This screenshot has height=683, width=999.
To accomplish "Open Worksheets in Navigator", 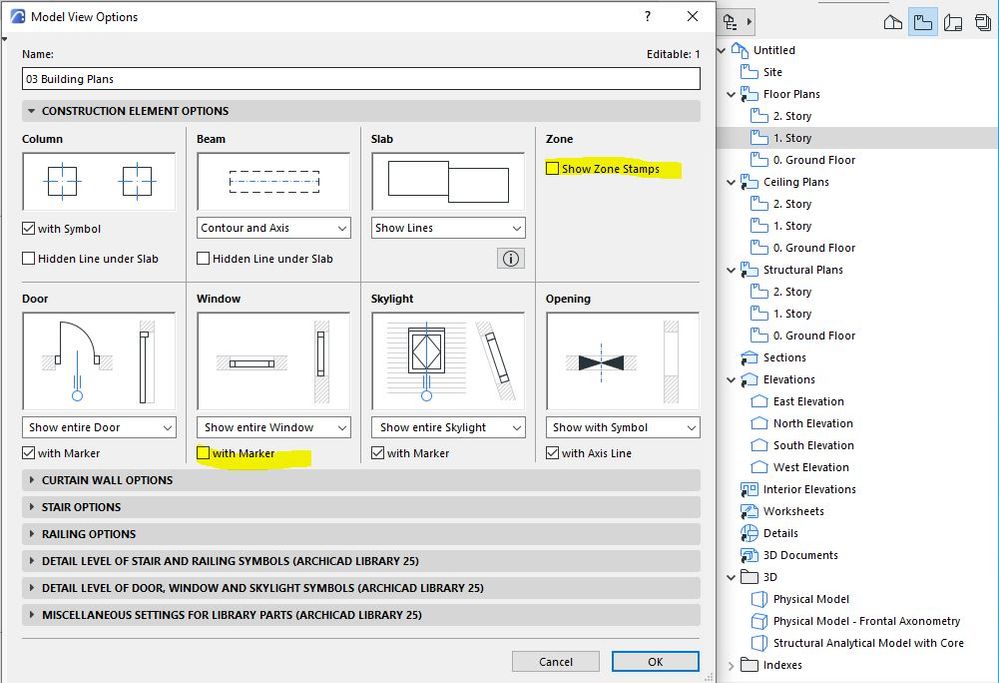I will point(793,512).
